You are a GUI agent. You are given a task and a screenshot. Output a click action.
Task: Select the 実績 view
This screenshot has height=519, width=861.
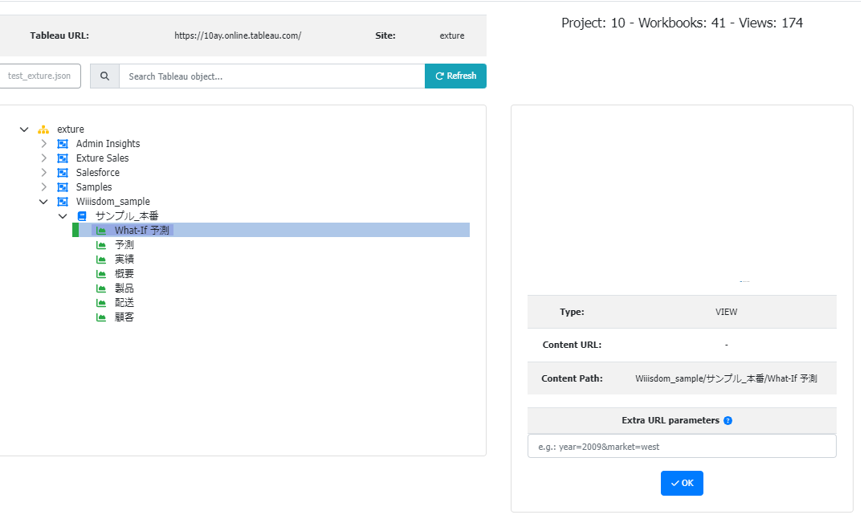click(124, 259)
